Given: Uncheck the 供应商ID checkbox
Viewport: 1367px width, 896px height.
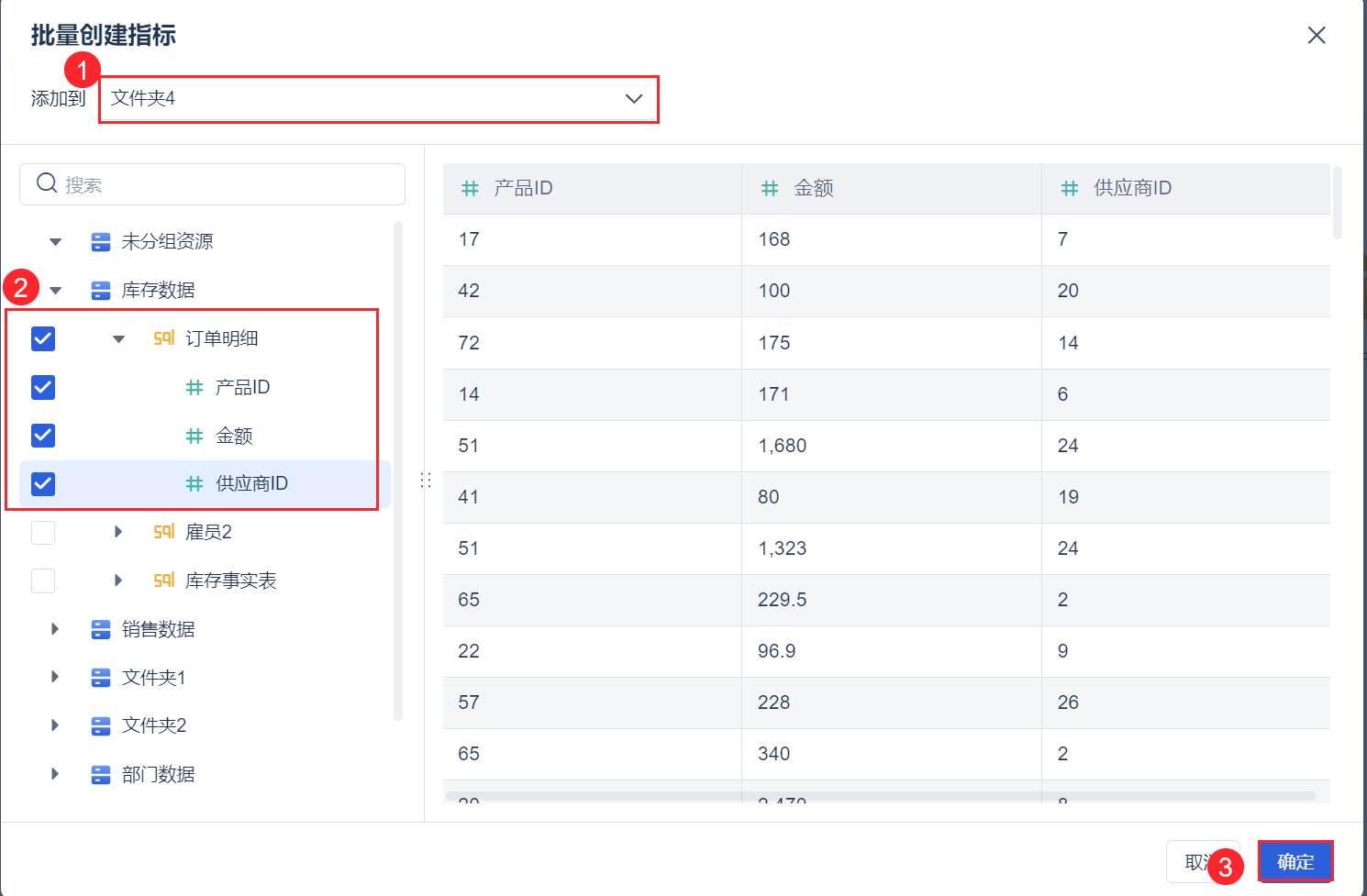Looking at the screenshot, I should click(43, 484).
